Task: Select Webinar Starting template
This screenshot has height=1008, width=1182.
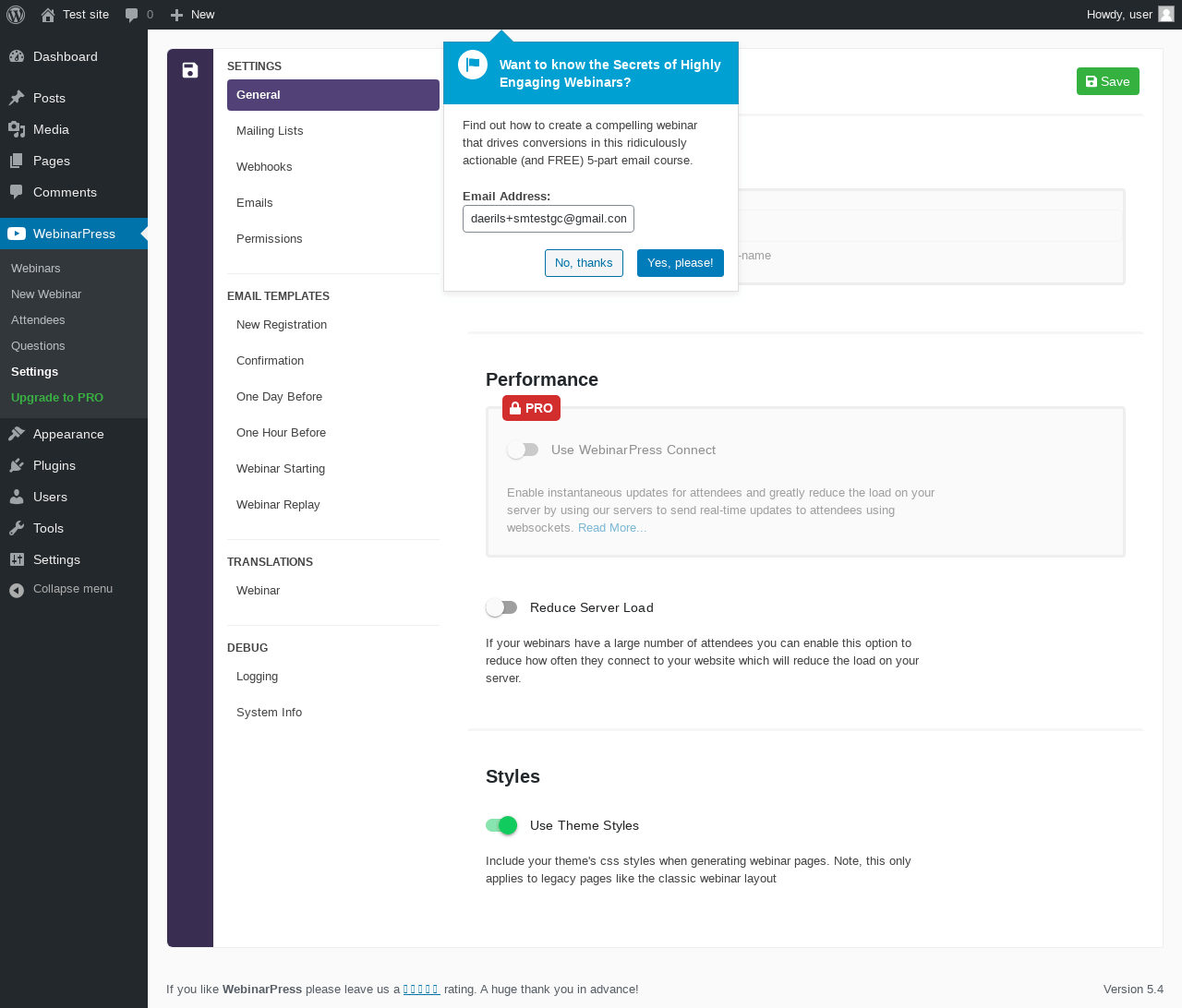Action: [x=333, y=469]
